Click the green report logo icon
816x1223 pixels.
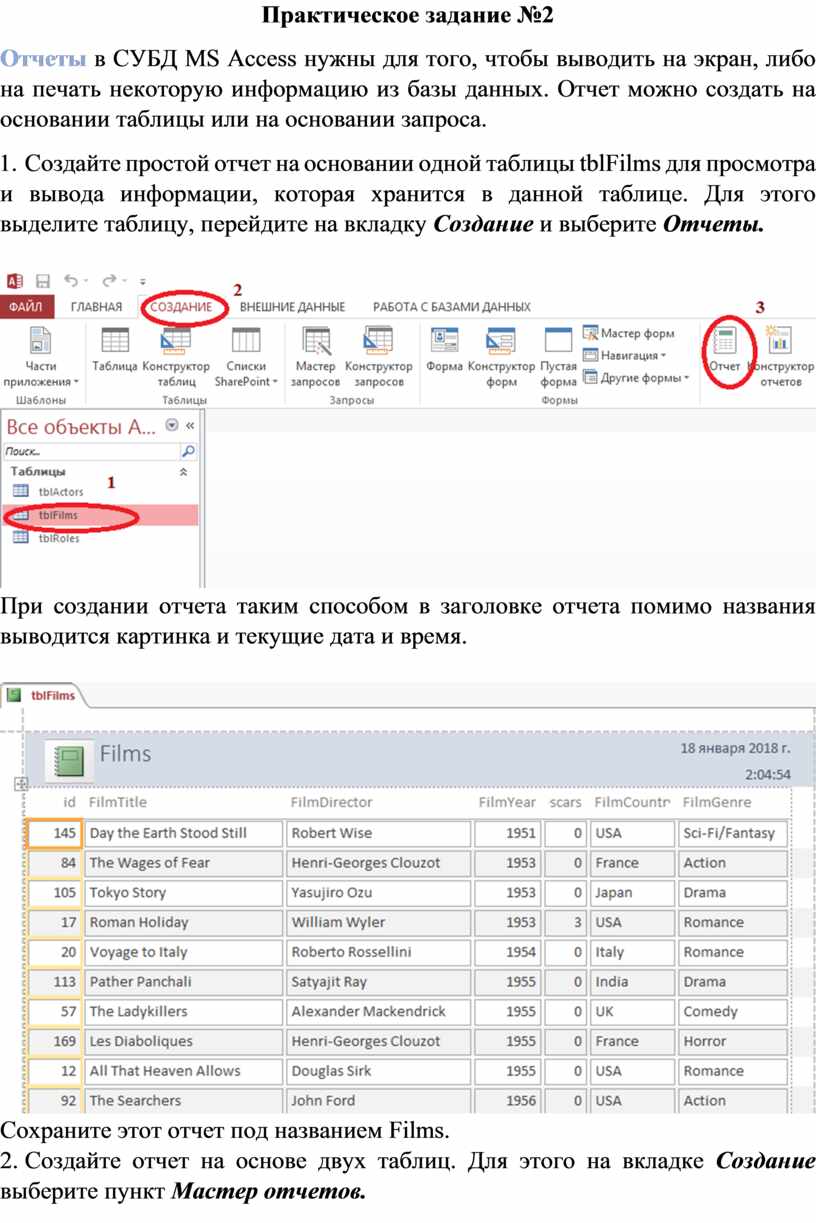(x=69, y=762)
